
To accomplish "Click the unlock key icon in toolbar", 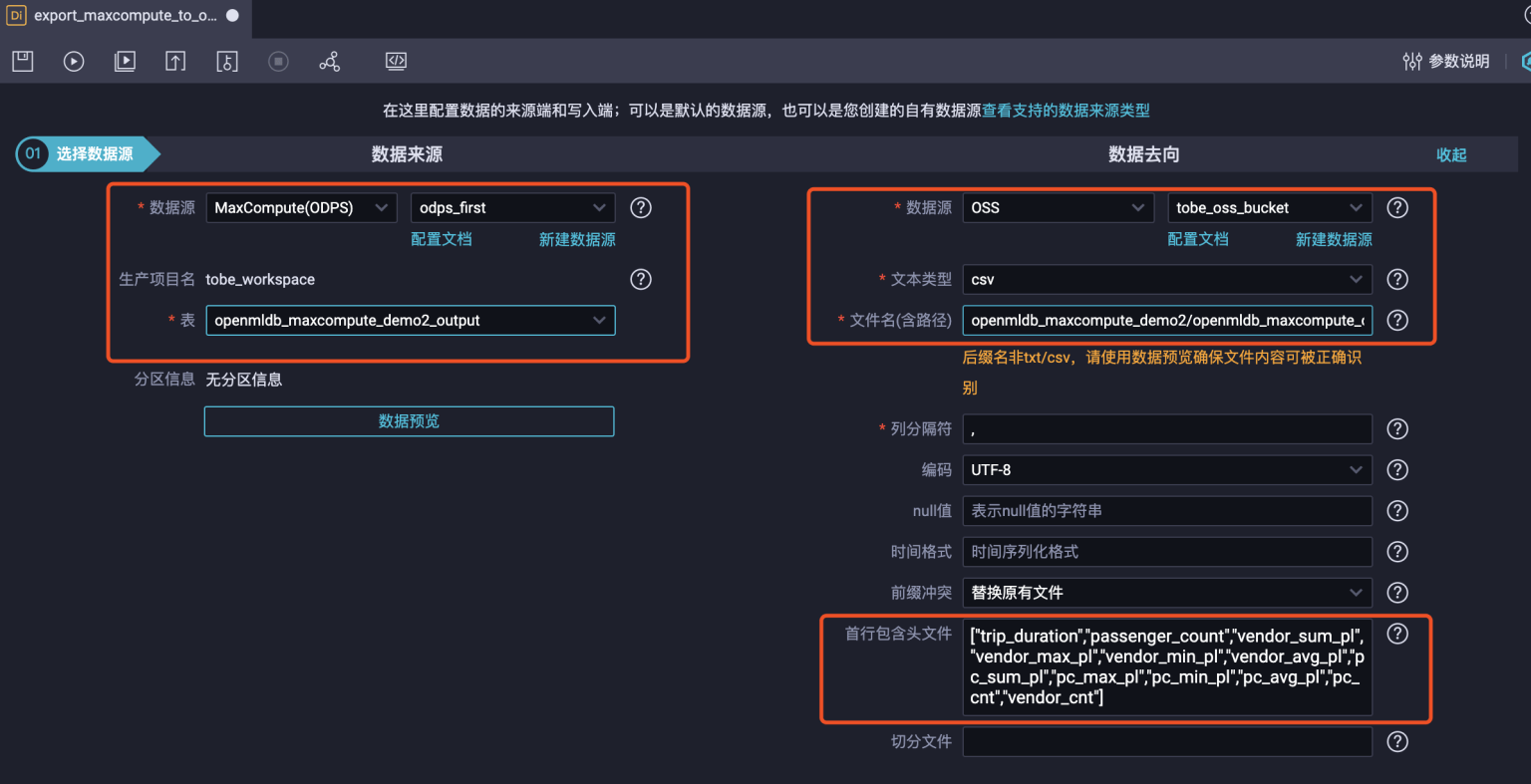I will (227, 61).
